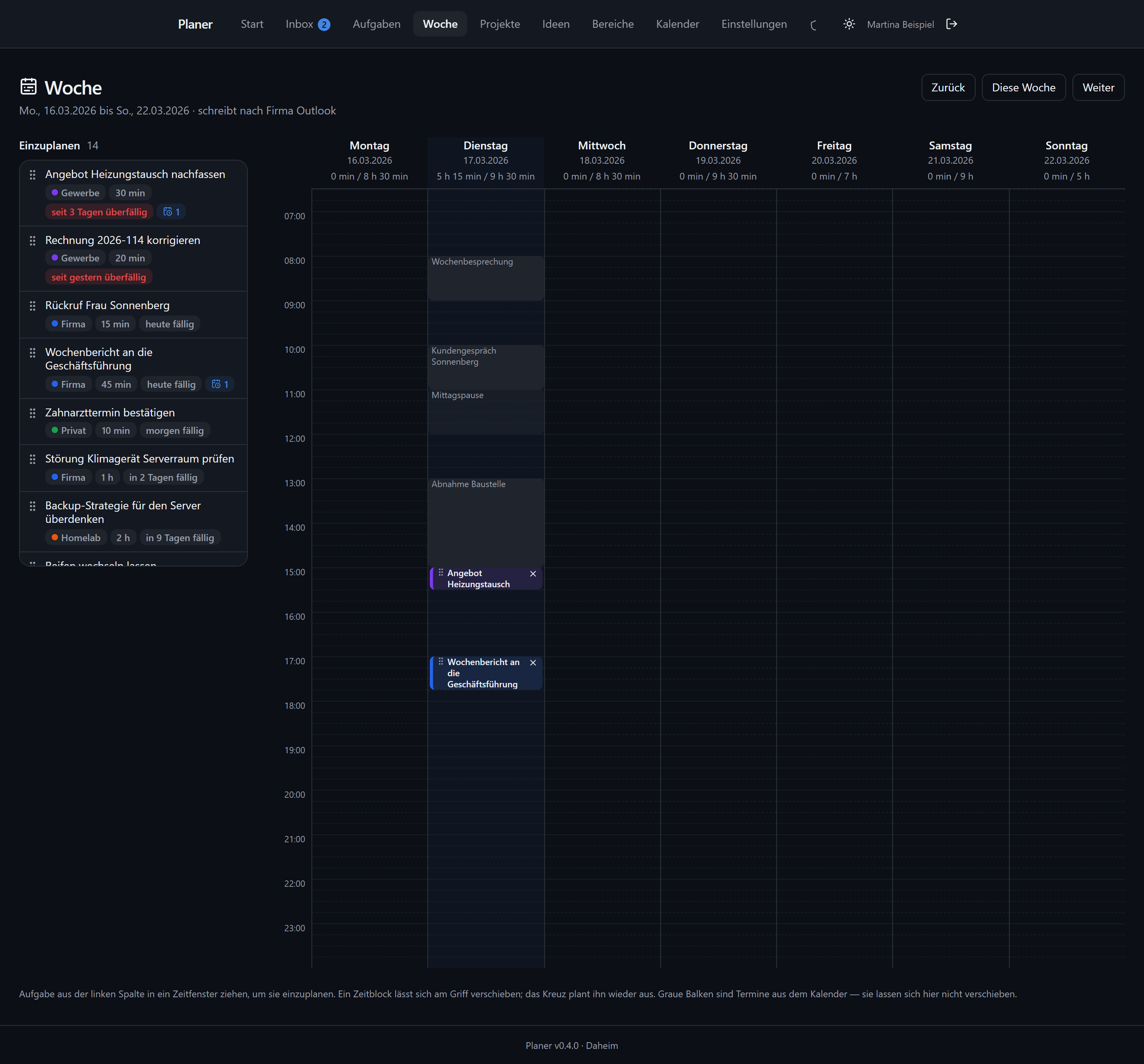This screenshot has width=1144, height=1064.
Task: Click the Zurück button for the previous week
Action: pyautogui.click(x=948, y=87)
